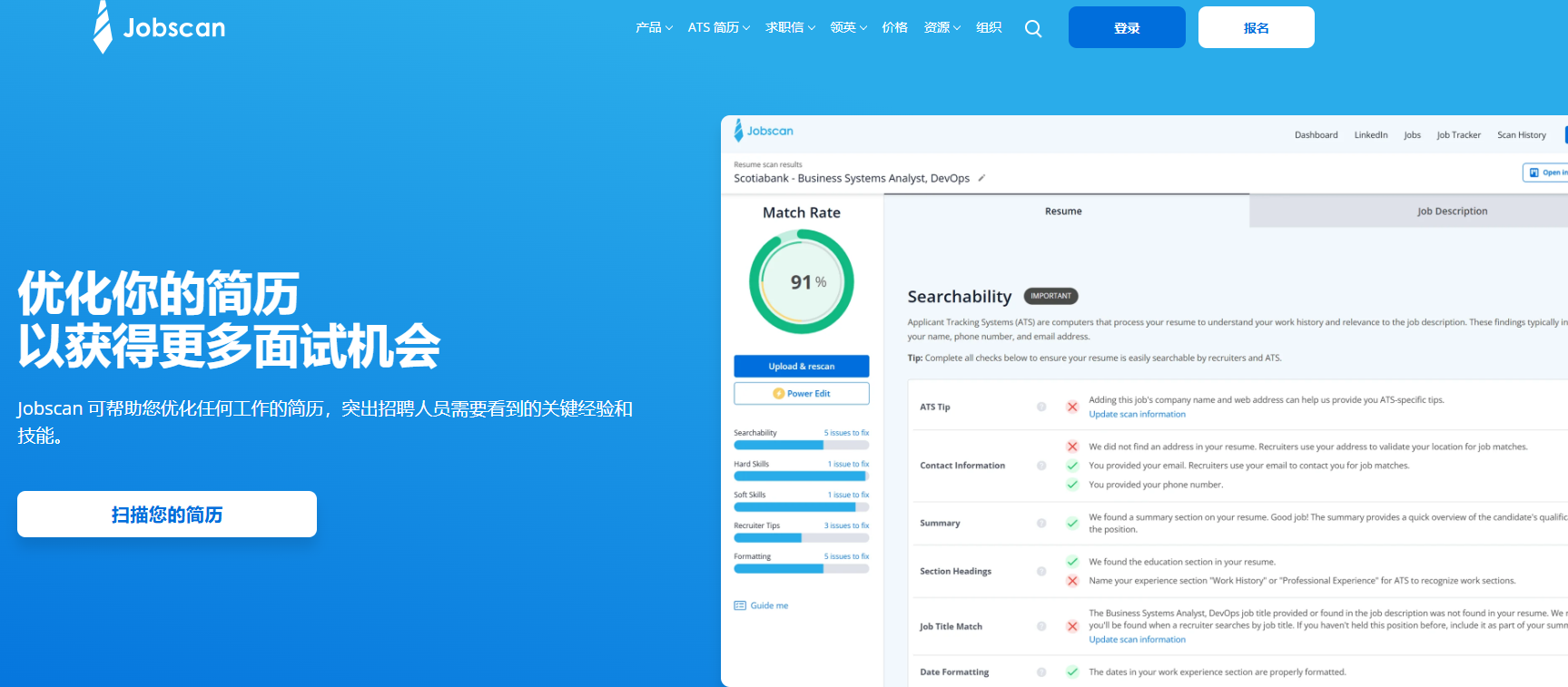Expand the 求职信 dropdown menu
Viewport: 1568px width, 687px height.
(790, 28)
